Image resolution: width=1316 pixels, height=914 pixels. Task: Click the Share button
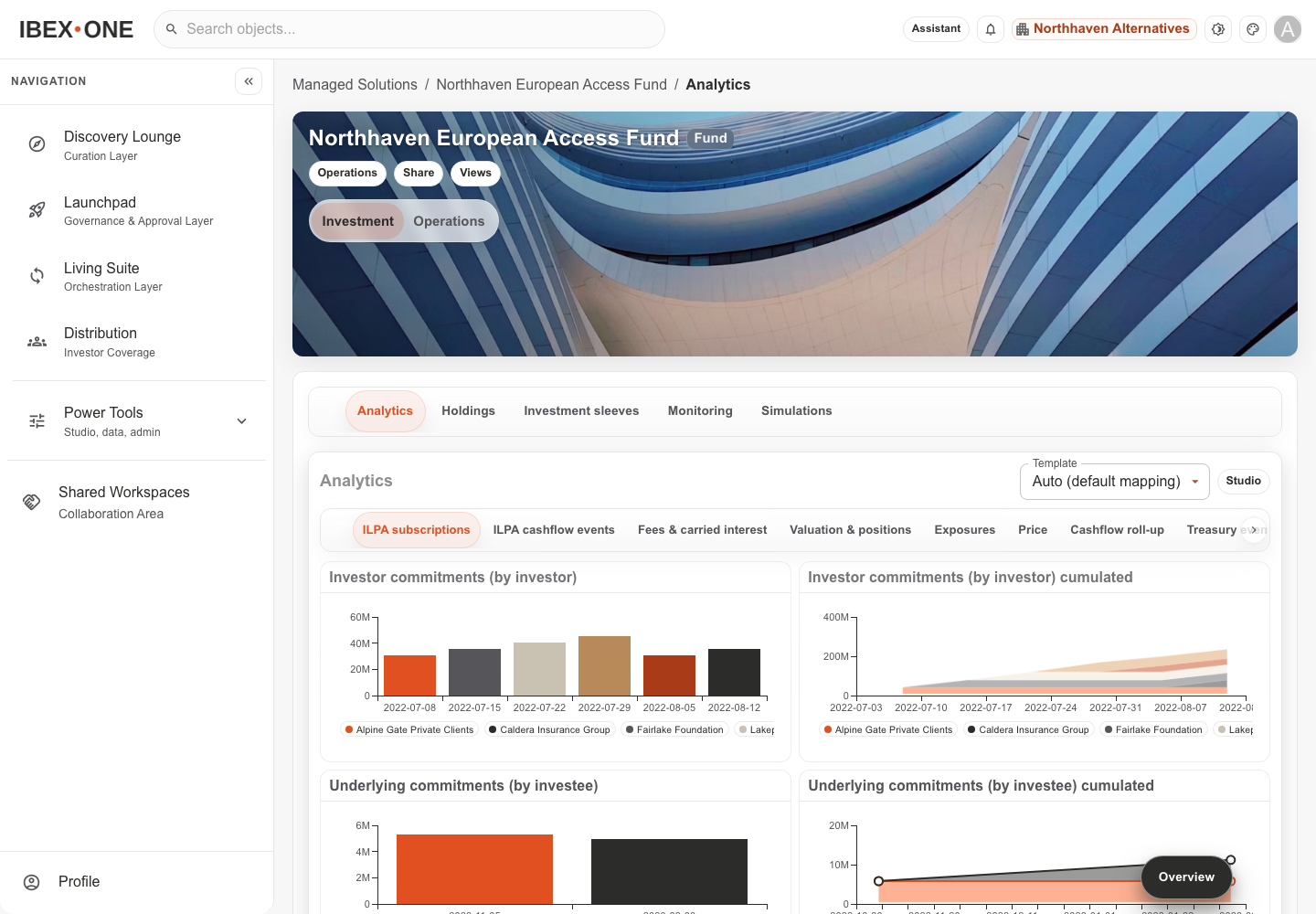[419, 173]
